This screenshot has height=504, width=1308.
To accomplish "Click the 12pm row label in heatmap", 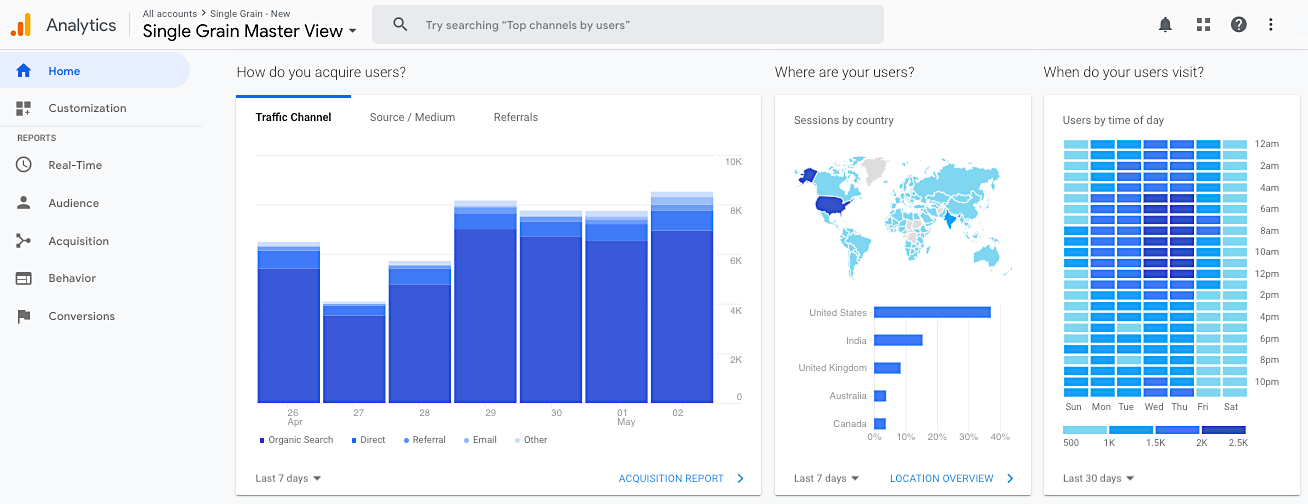I will (1267, 273).
